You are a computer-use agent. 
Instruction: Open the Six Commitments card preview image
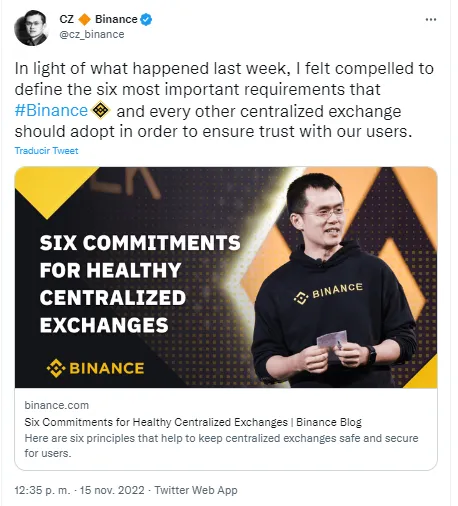226,277
